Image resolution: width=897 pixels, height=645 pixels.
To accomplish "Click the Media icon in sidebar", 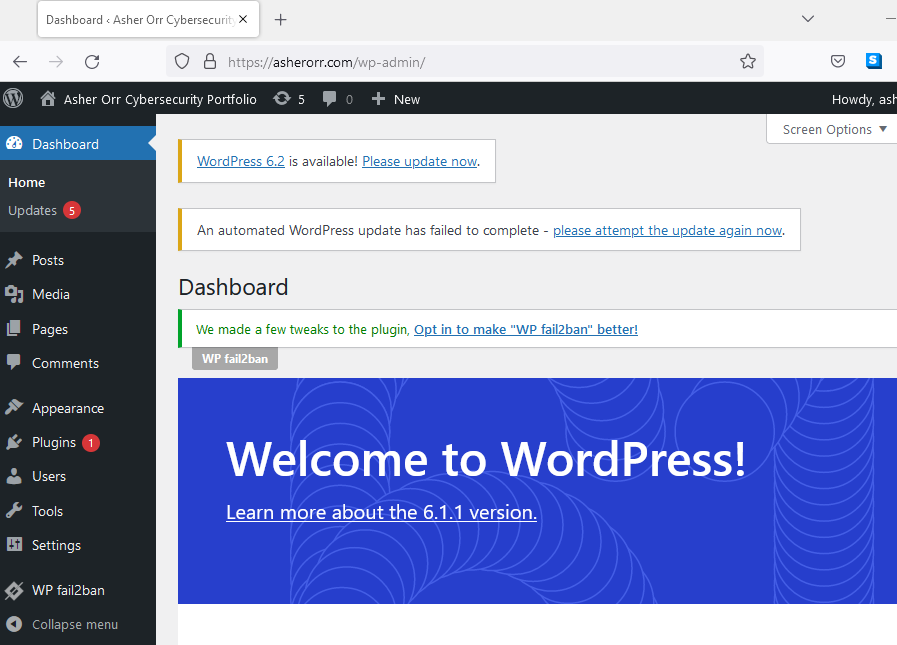I will pyautogui.click(x=14, y=294).
